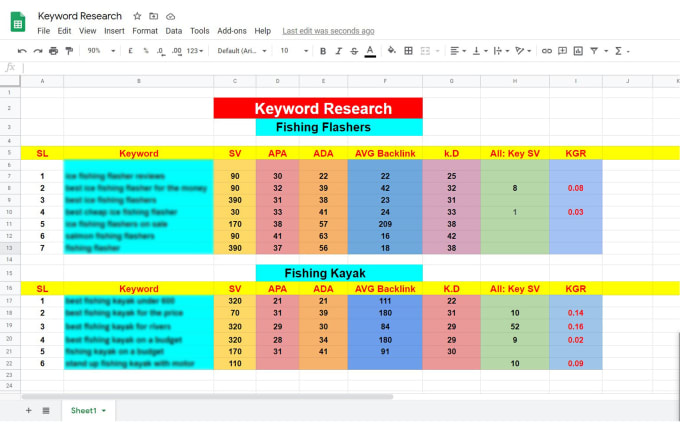Open horizontal align dropdown

click(x=458, y=51)
